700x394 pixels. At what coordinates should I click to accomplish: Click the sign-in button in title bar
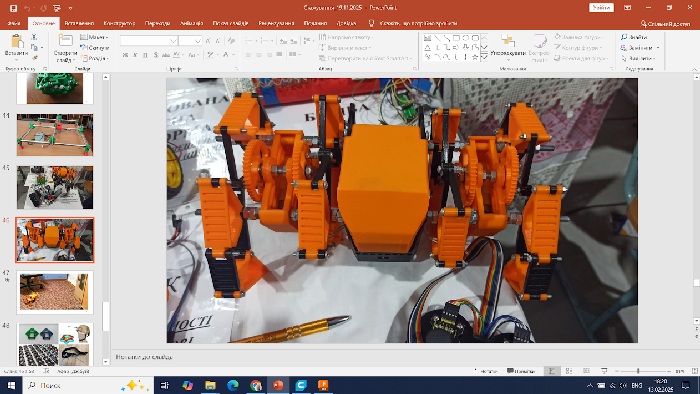(601, 8)
